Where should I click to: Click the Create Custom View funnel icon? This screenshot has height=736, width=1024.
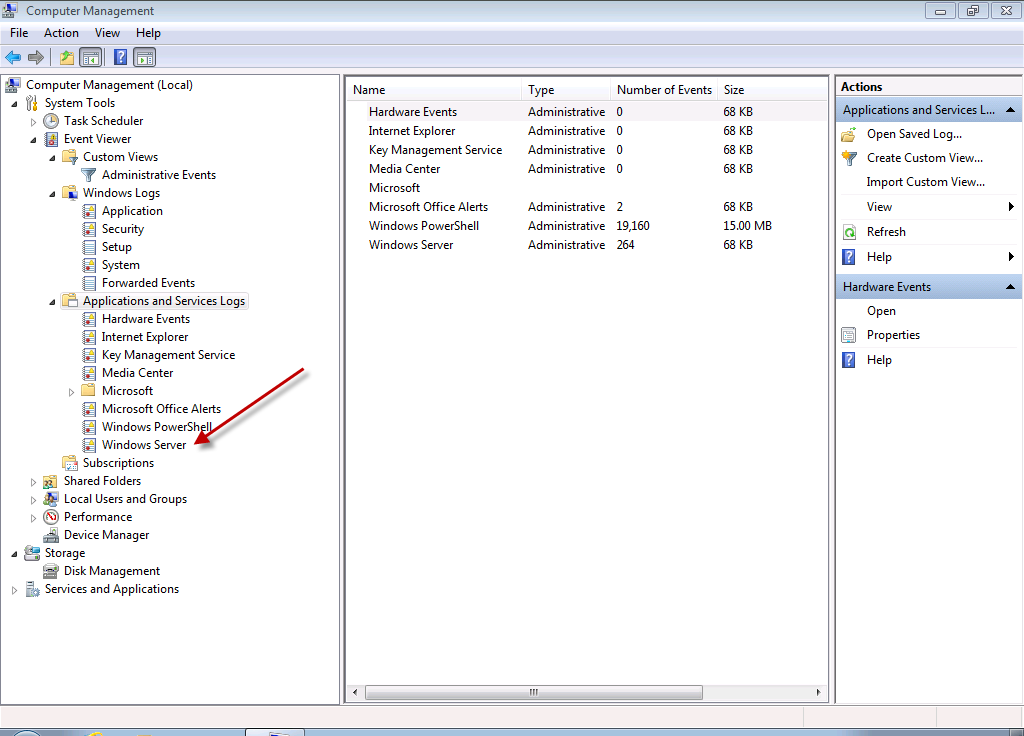tap(849, 158)
